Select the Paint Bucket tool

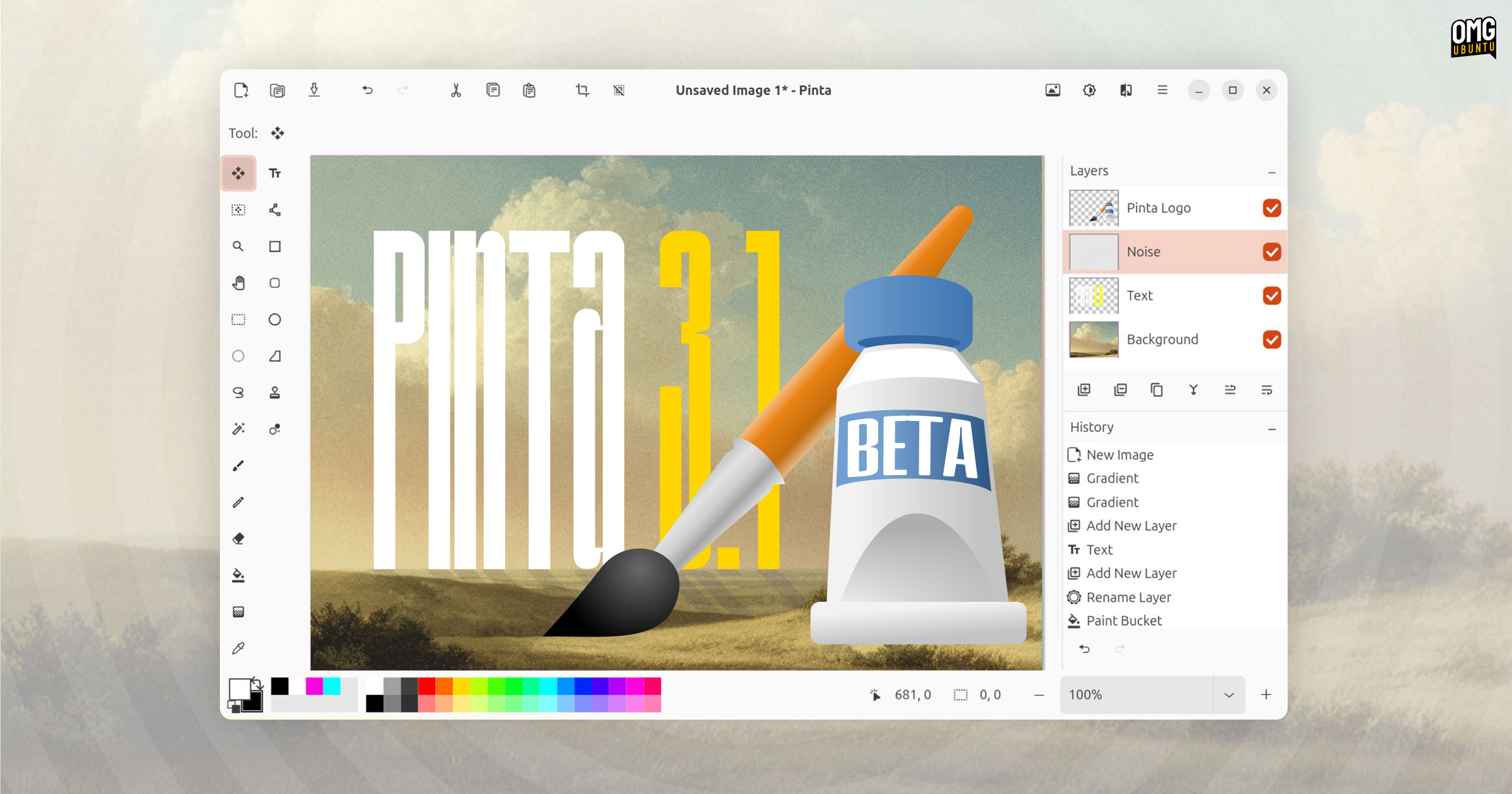click(239, 575)
